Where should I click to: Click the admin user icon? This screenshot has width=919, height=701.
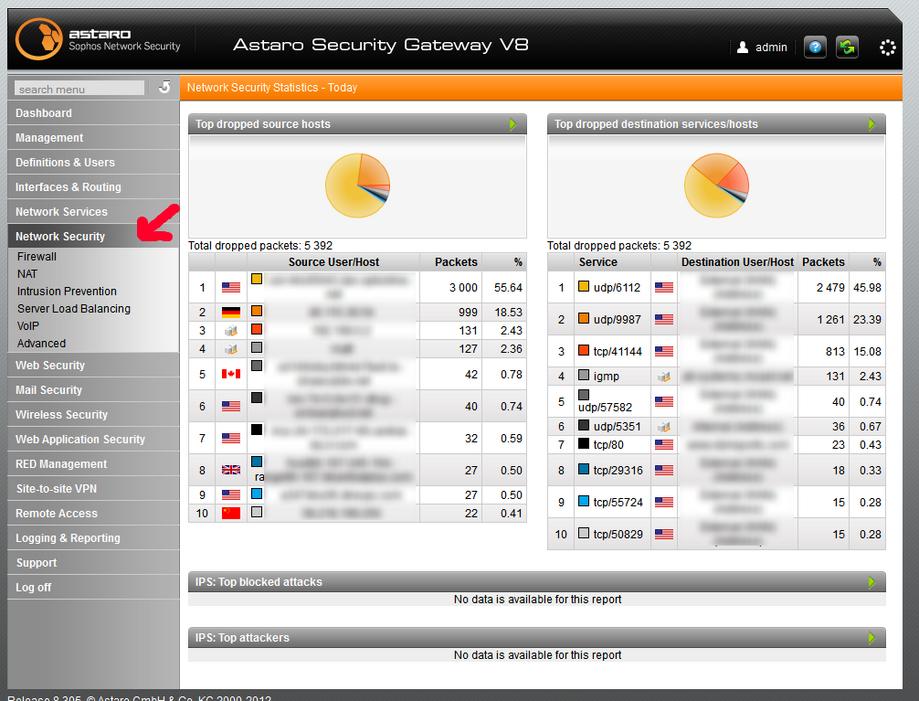click(742, 47)
